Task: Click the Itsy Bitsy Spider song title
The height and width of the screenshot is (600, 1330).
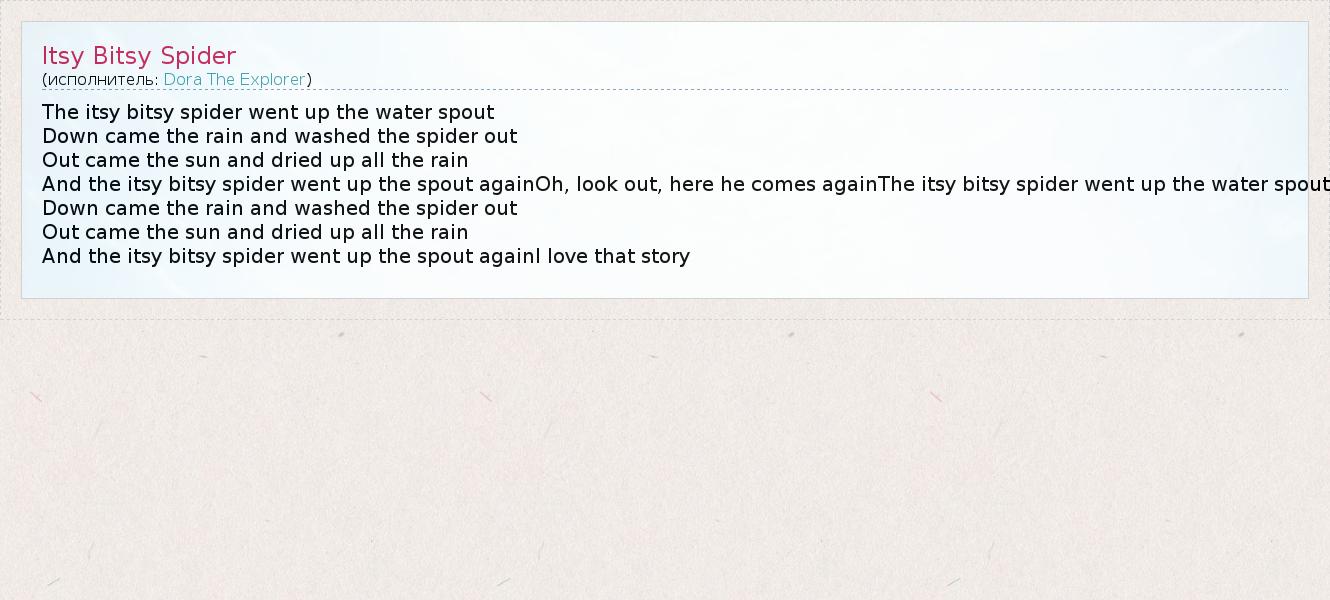Action: pos(139,56)
